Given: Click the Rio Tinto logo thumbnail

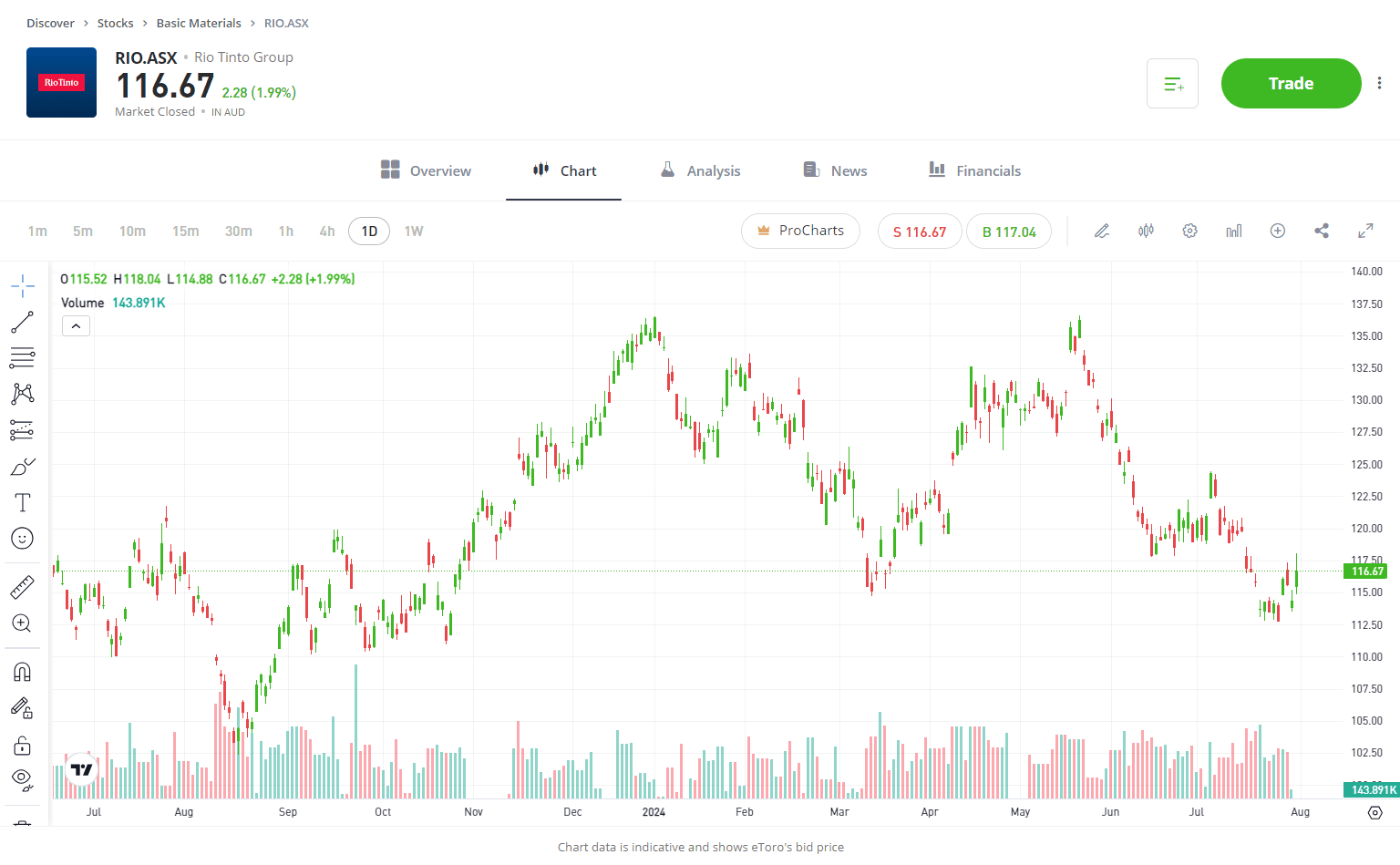Looking at the screenshot, I should tap(61, 83).
